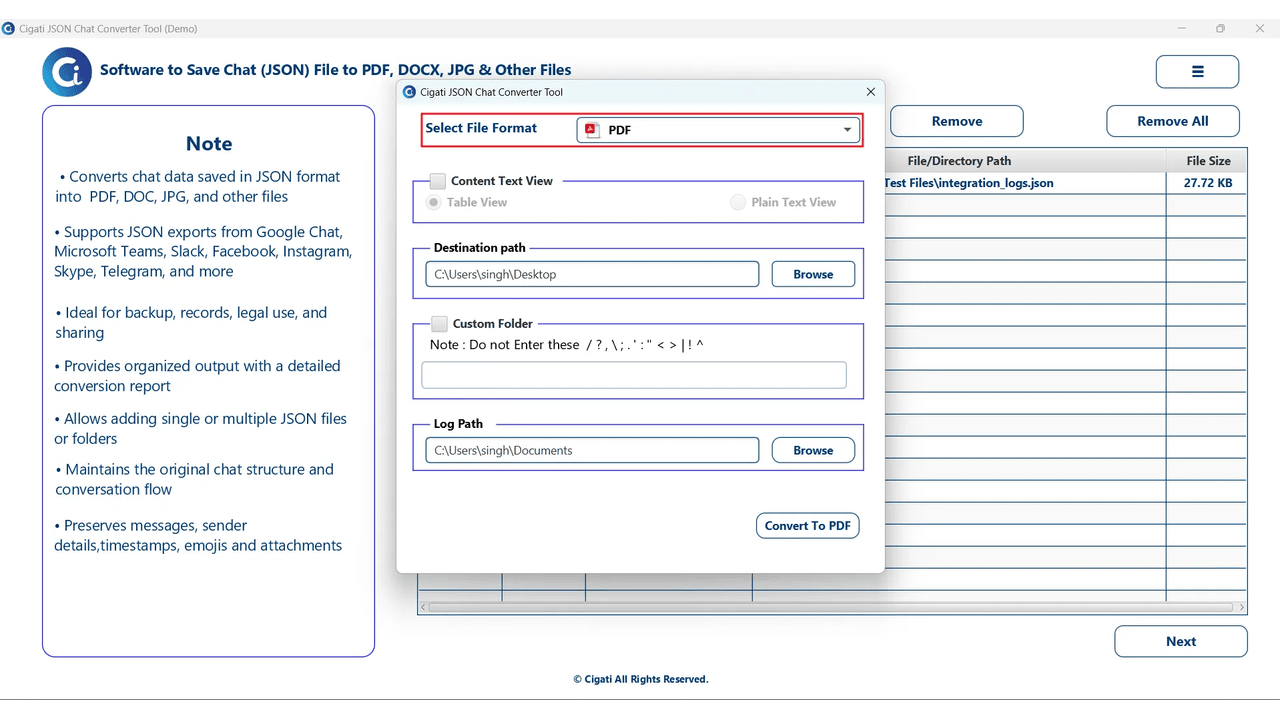Screen dimensions: 1280x720
Task: Click the scrollbar right arrow of file table
Action: 1242,607
